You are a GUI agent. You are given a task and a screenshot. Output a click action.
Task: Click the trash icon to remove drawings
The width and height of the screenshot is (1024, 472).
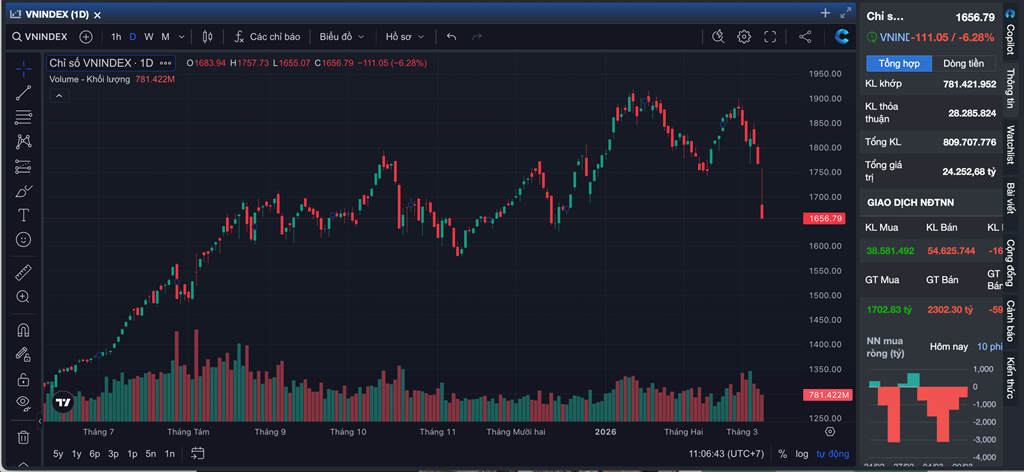23,437
